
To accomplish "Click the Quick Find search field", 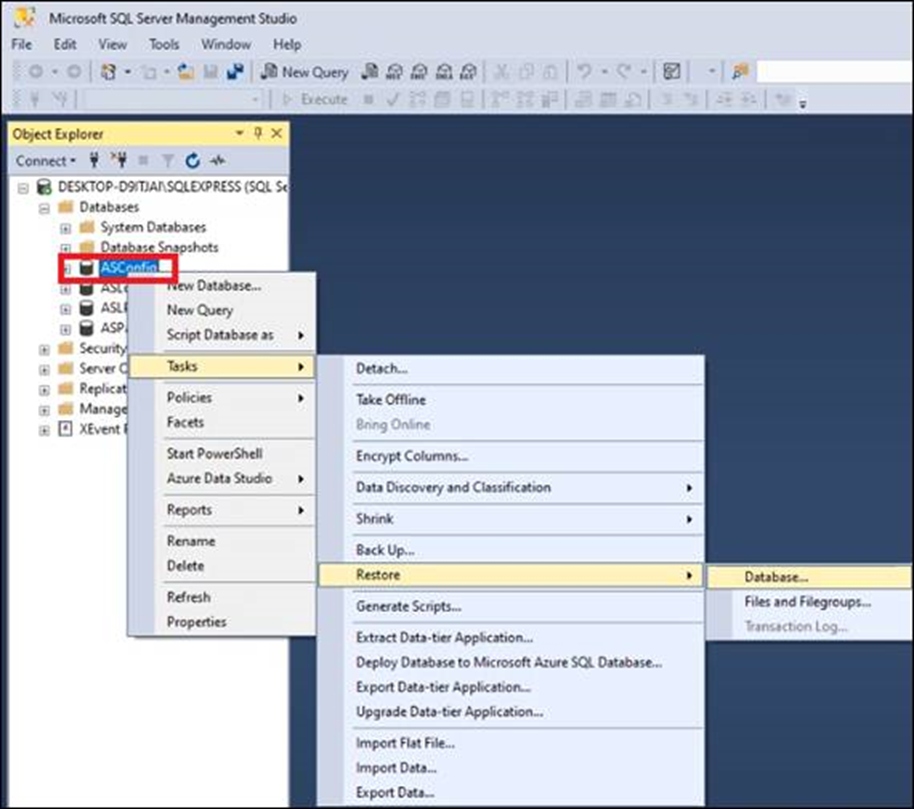I will 835,72.
